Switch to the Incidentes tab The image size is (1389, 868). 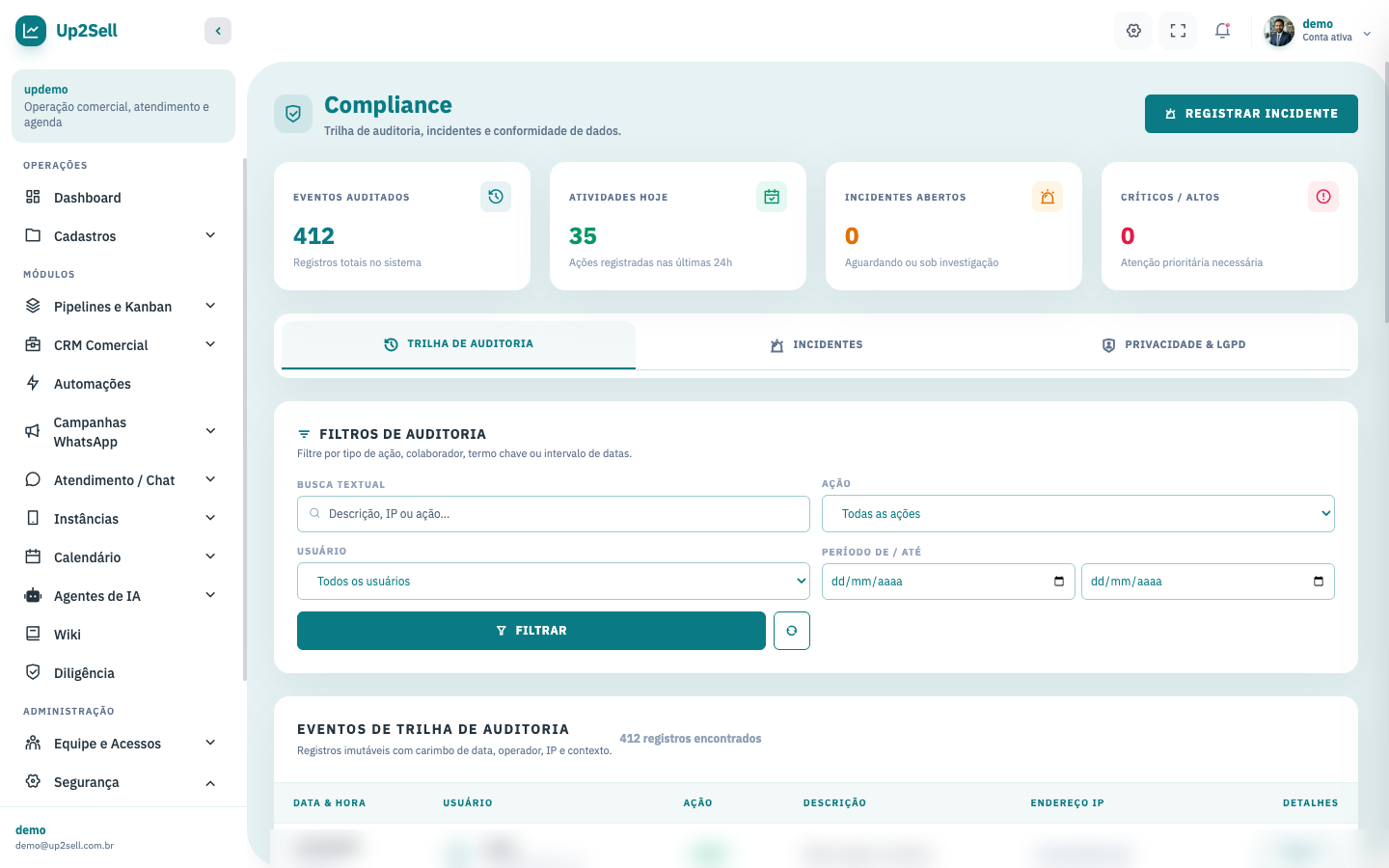(816, 345)
